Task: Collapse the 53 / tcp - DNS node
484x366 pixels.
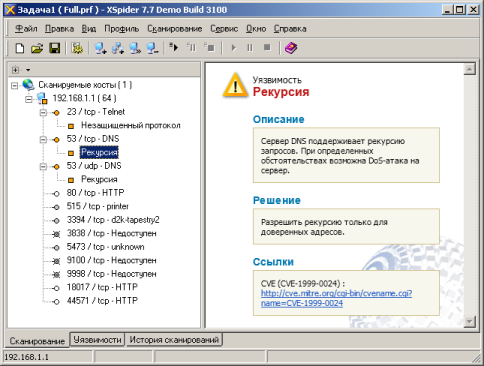Action: pyautogui.click(x=43, y=139)
